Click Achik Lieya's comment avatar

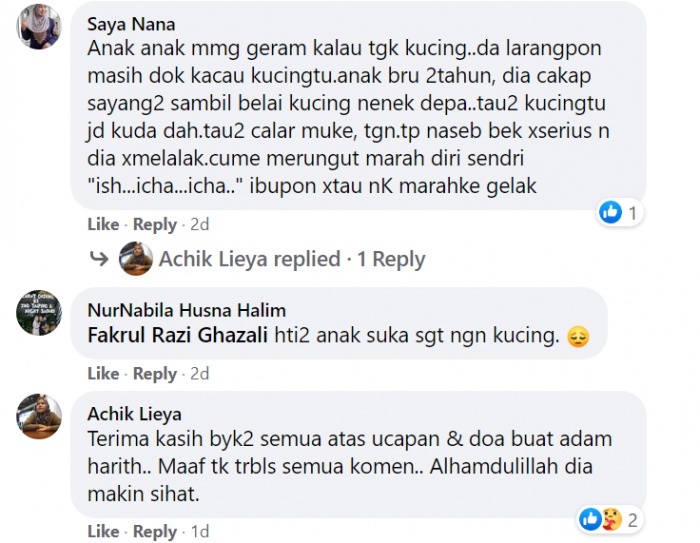(39, 415)
